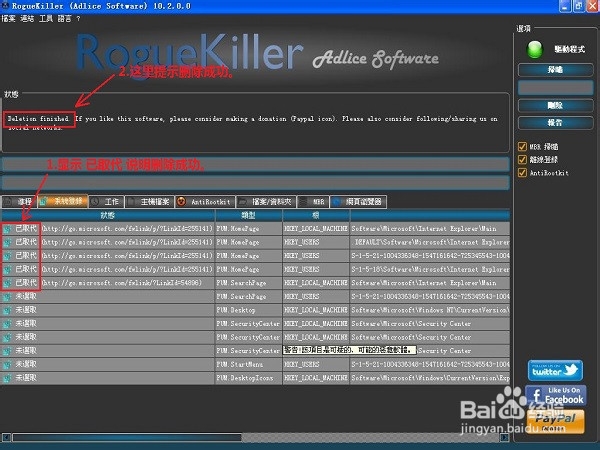600x450 pixels.
Task: Open the 語言 menu
Action: [x=64, y=18]
